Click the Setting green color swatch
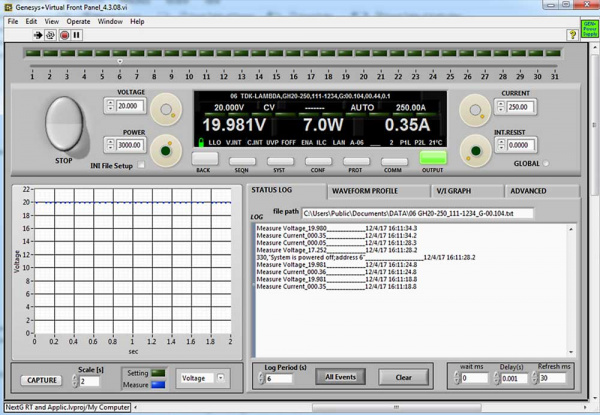The height and width of the screenshot is (415, 600). 158,373
